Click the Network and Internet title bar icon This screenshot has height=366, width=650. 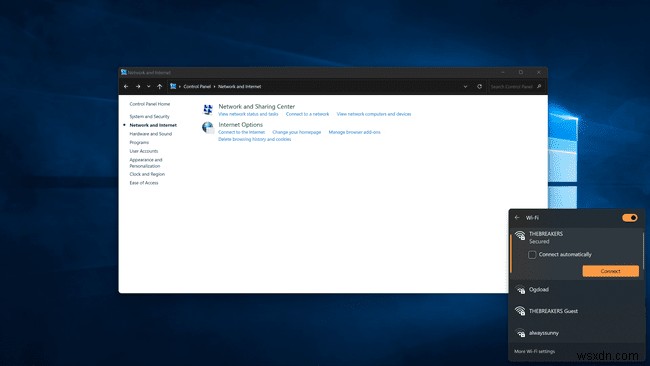[x=124, y=72]
